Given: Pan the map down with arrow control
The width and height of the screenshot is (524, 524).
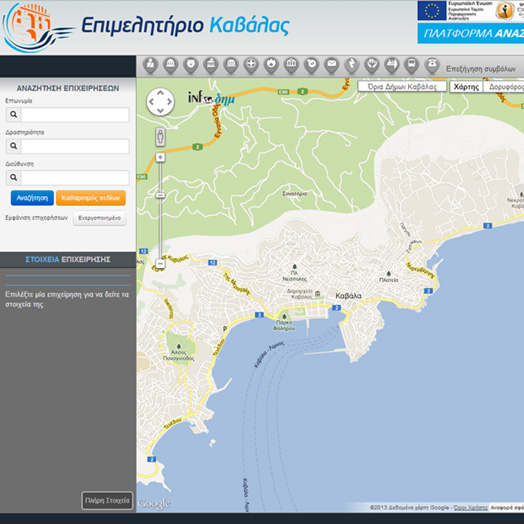Looking at the screenshot, I should [160, 111].
